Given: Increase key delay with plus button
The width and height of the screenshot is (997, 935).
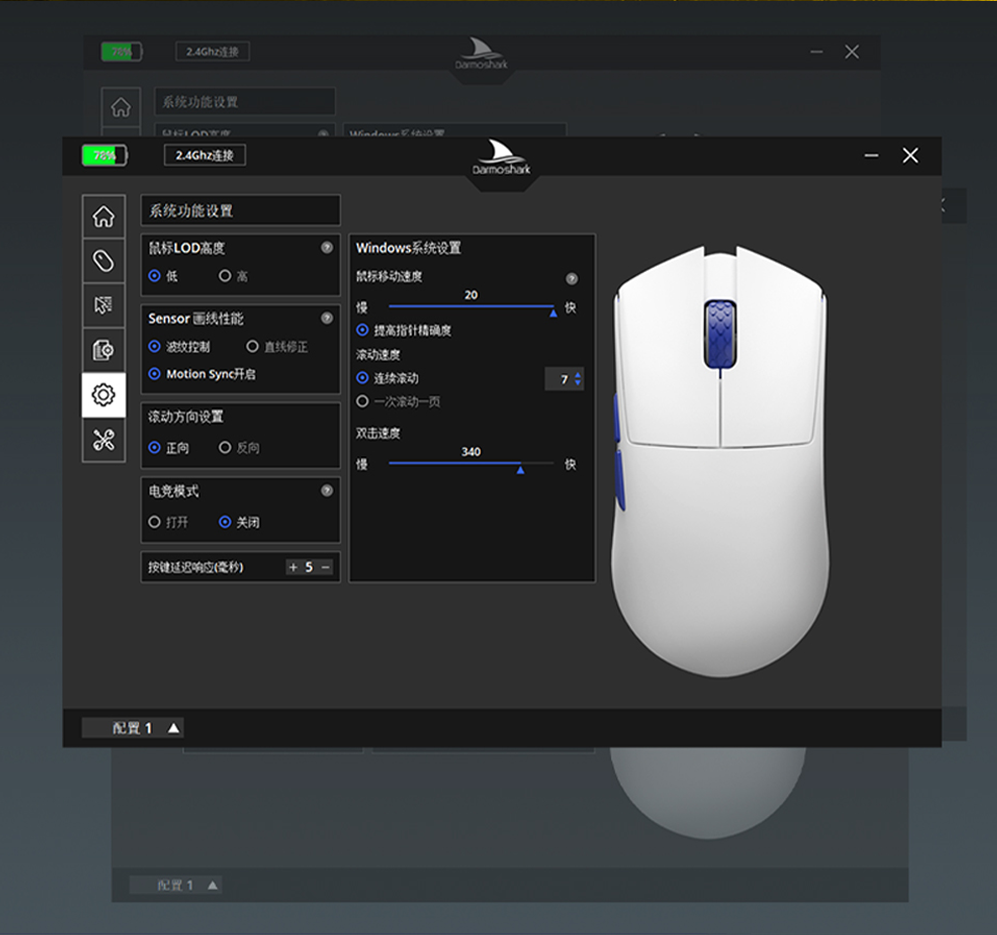Looking at the screenshot, I should [293, 567].
